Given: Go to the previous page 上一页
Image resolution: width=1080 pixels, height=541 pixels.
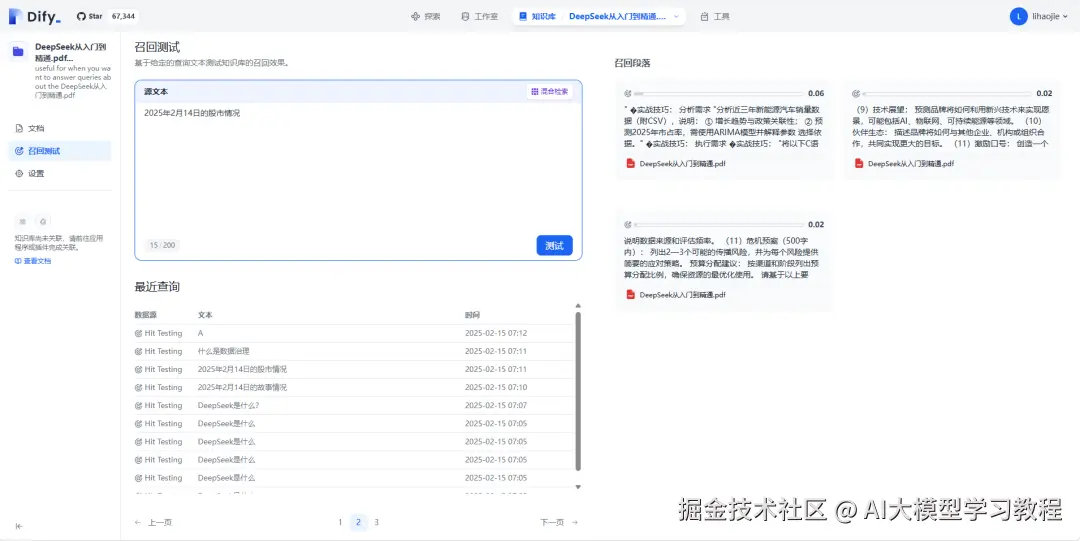Looking at the screenshot, I should [x=154, y=522].
